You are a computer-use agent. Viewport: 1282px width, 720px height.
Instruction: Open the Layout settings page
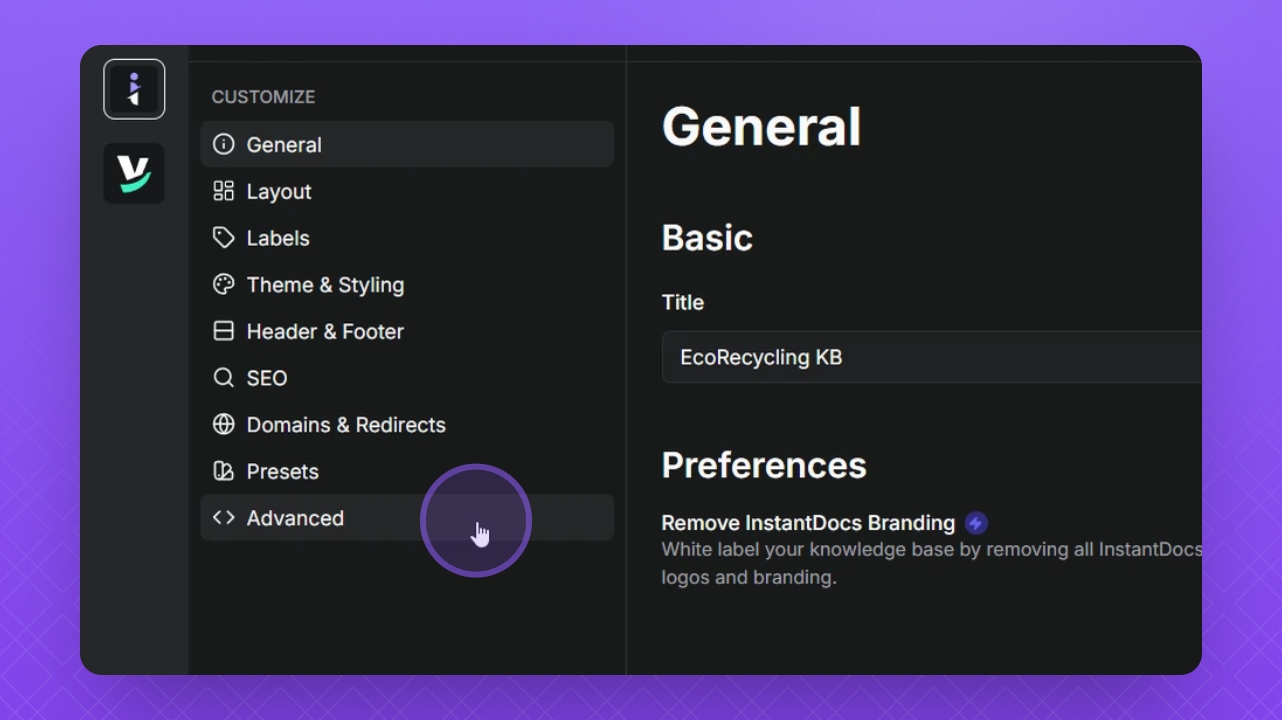(x=279, y=191)
